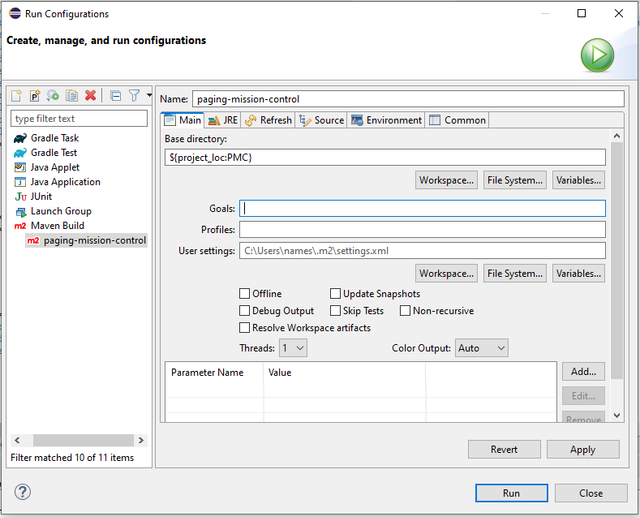The height and width of the screenshot is (518, 640).
Task: Click into the Goals field
Action: tap(422, 209)
